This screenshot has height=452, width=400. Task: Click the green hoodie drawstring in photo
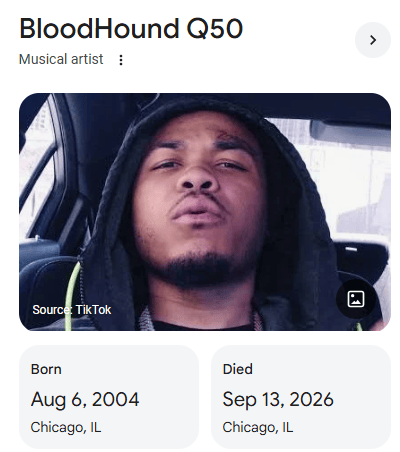pos(71,295)
